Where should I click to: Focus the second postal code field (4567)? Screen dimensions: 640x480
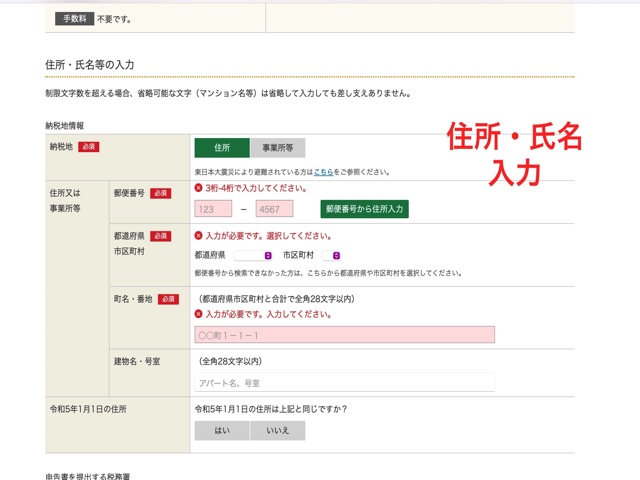point(274,209)
